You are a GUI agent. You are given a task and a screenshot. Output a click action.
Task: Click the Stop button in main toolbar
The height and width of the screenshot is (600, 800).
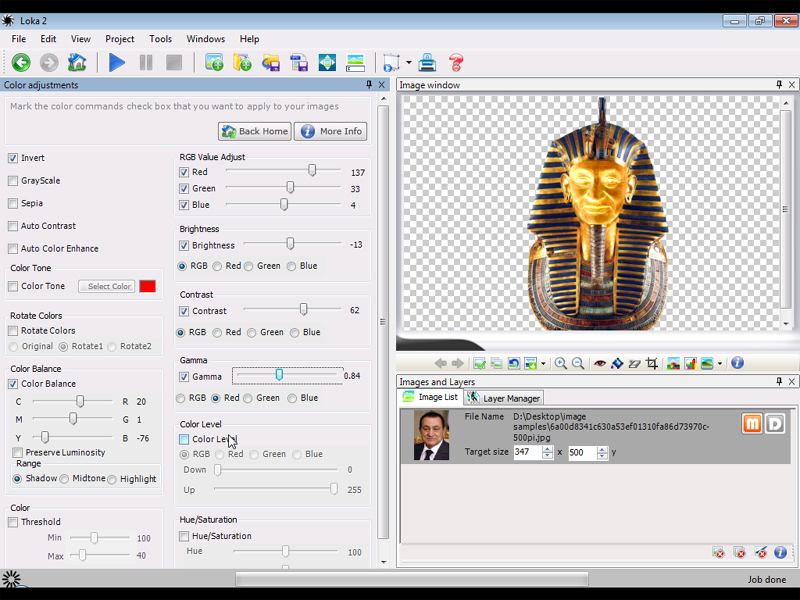coord(174,63)
